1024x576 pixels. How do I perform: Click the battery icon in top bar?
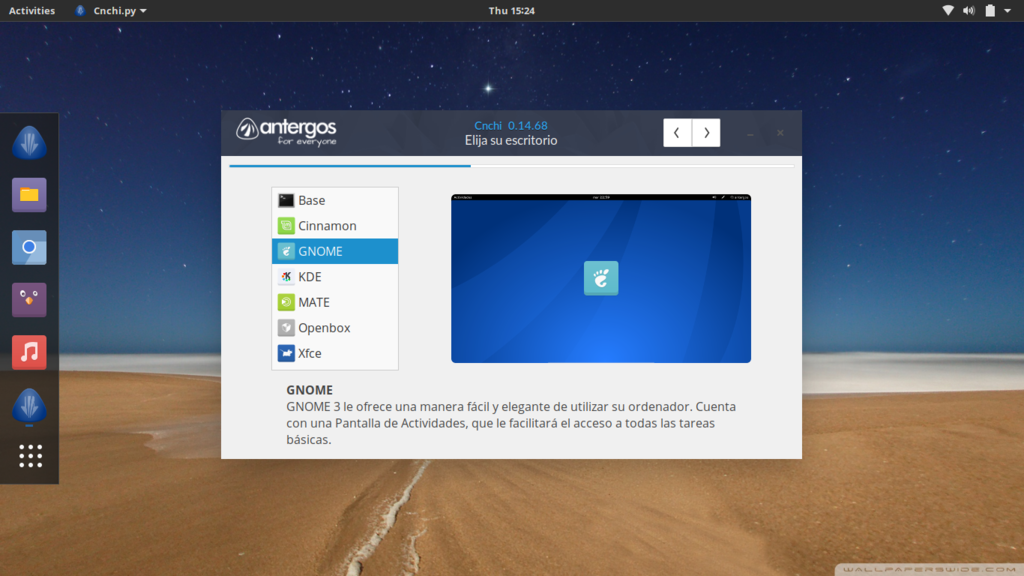(x=990, y=10)
